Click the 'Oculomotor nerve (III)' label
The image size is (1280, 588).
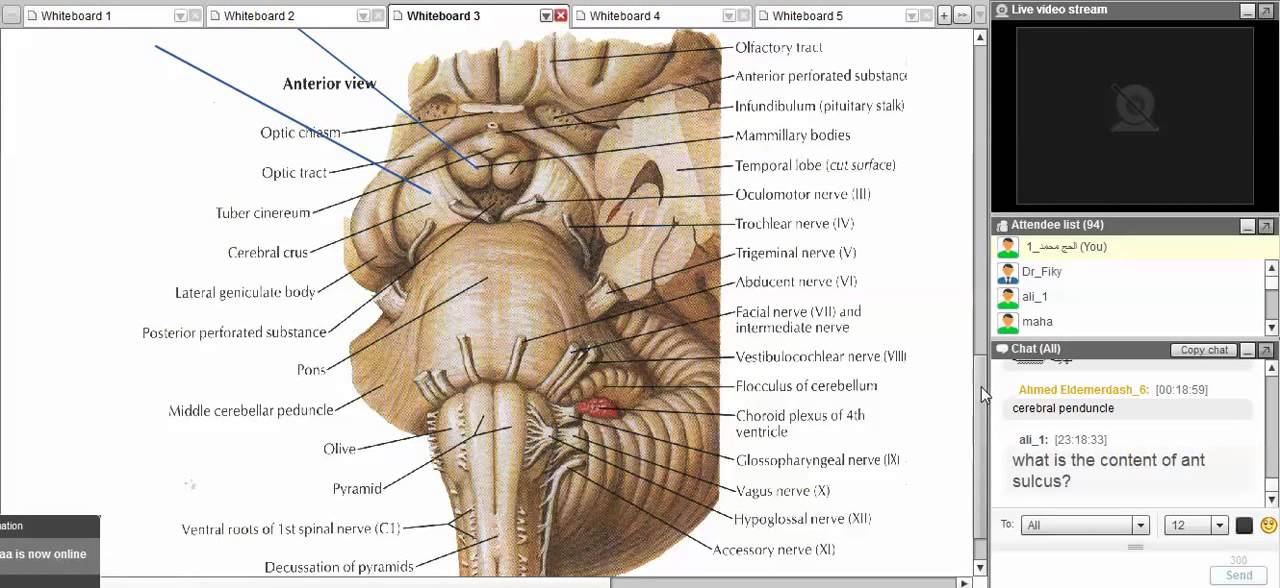coord(803,194)
